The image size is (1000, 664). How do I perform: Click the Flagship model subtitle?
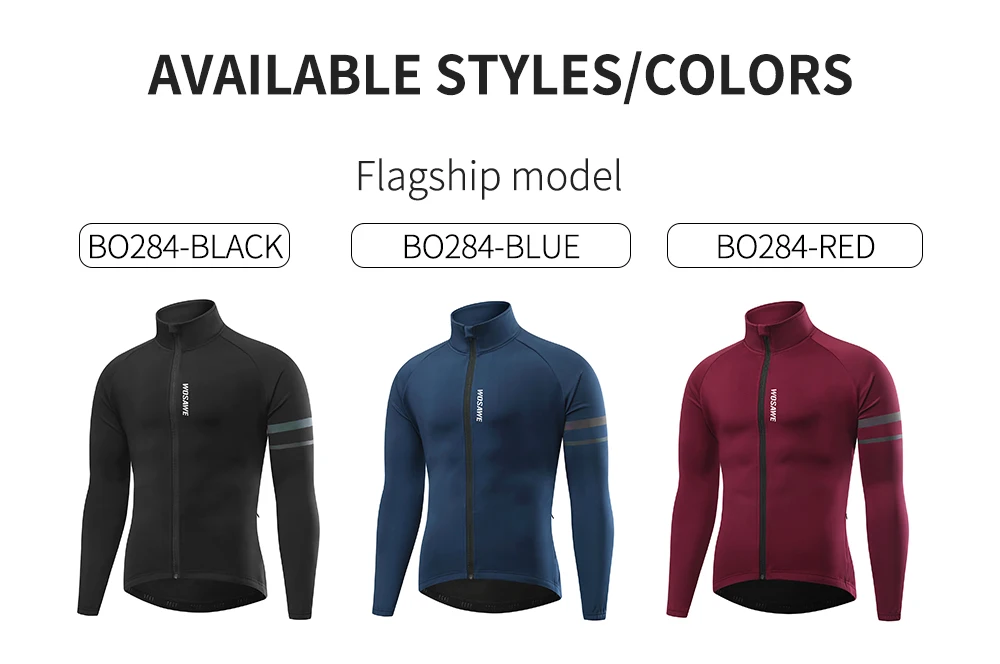coord(489,176)
